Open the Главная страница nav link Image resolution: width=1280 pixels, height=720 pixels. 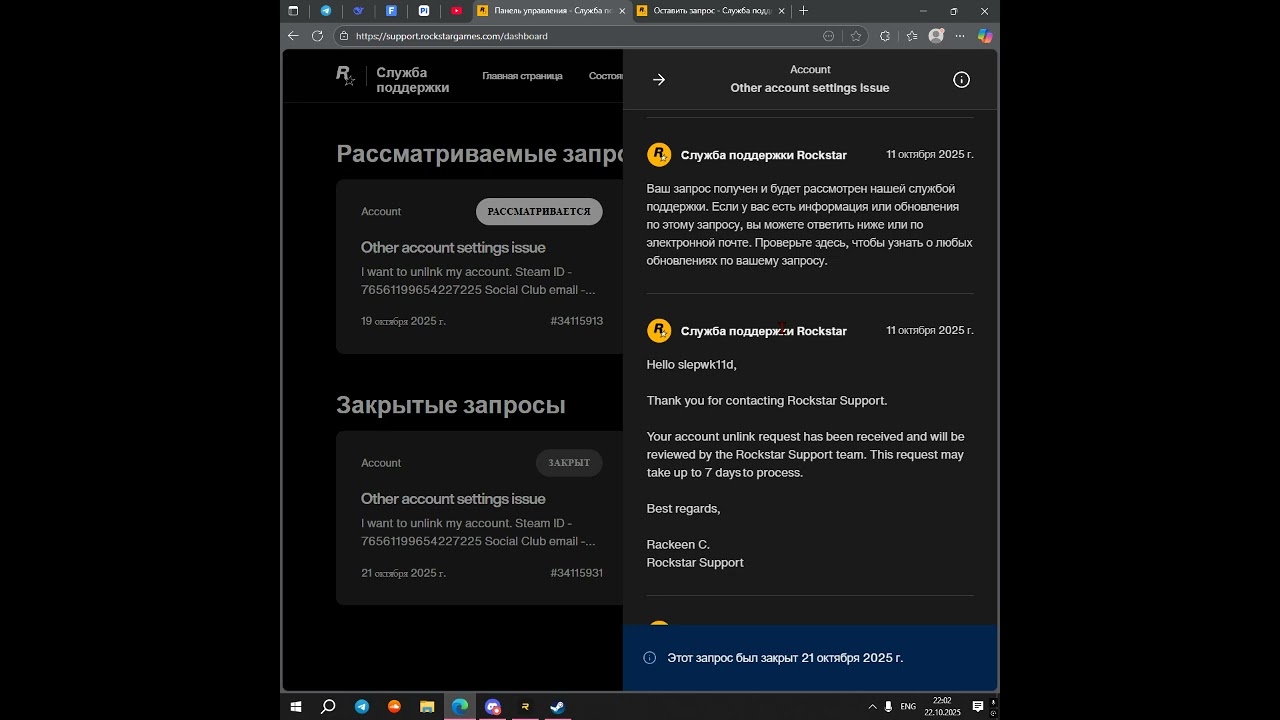click(522, 76)
